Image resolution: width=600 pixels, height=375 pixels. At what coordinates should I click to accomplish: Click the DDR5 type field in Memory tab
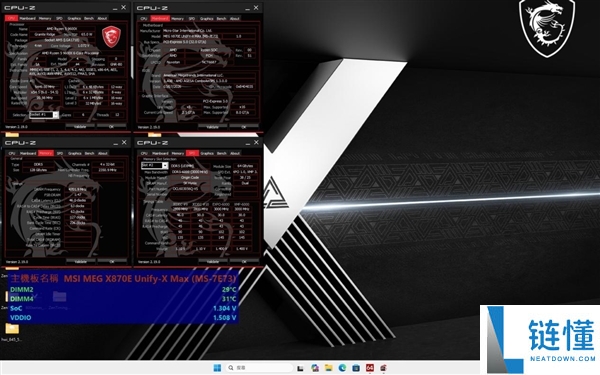[x=38, y=165]
